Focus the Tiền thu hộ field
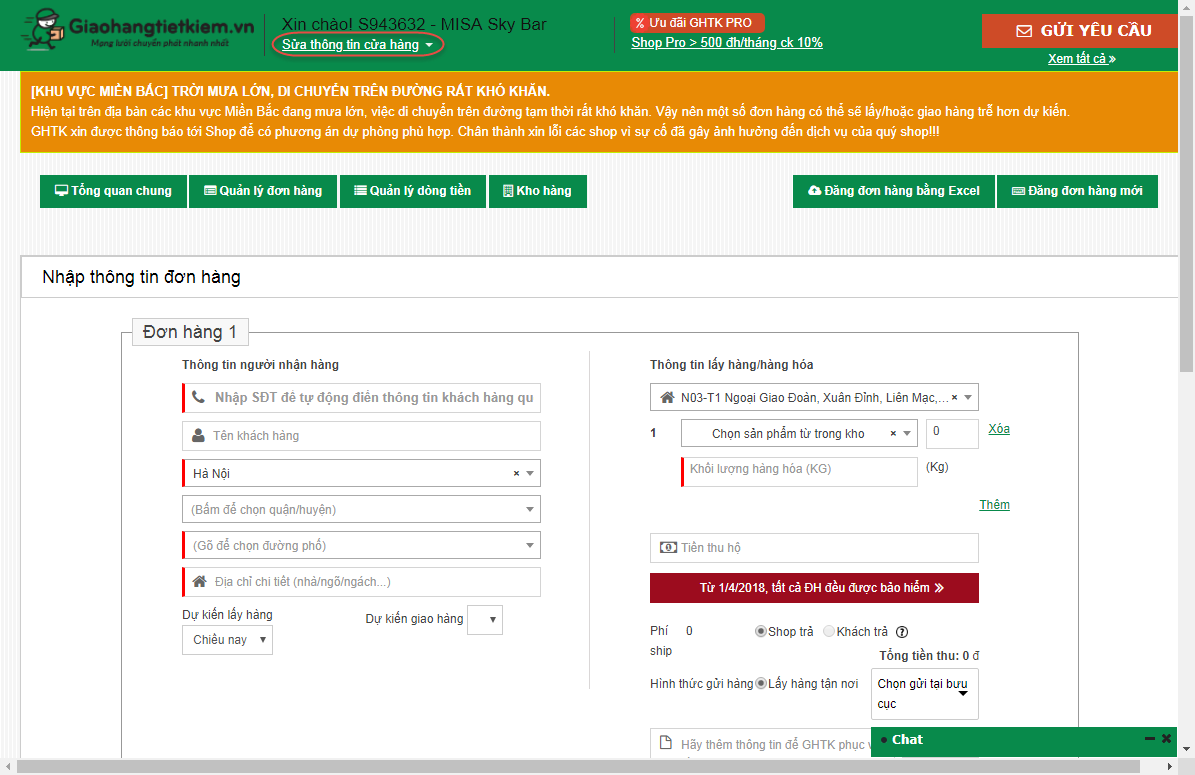The height and width of the screenshot is (775, 1195). pos(814,548)
